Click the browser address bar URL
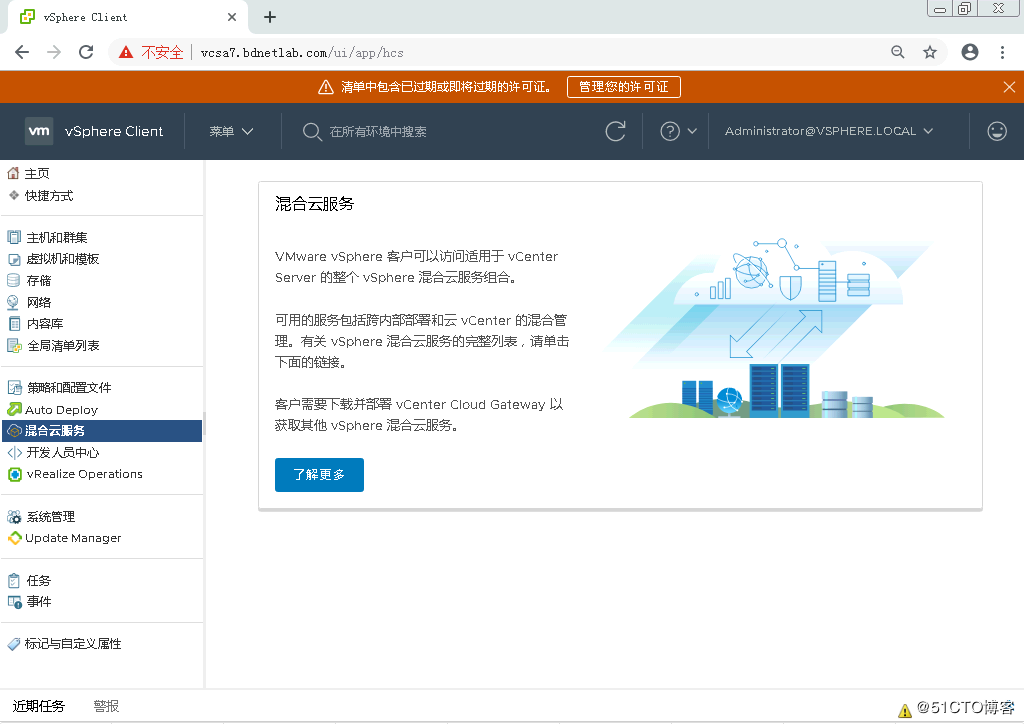The height and width of the screenshot is (724, 1024). pyautogui.click(x=302, y=53)
